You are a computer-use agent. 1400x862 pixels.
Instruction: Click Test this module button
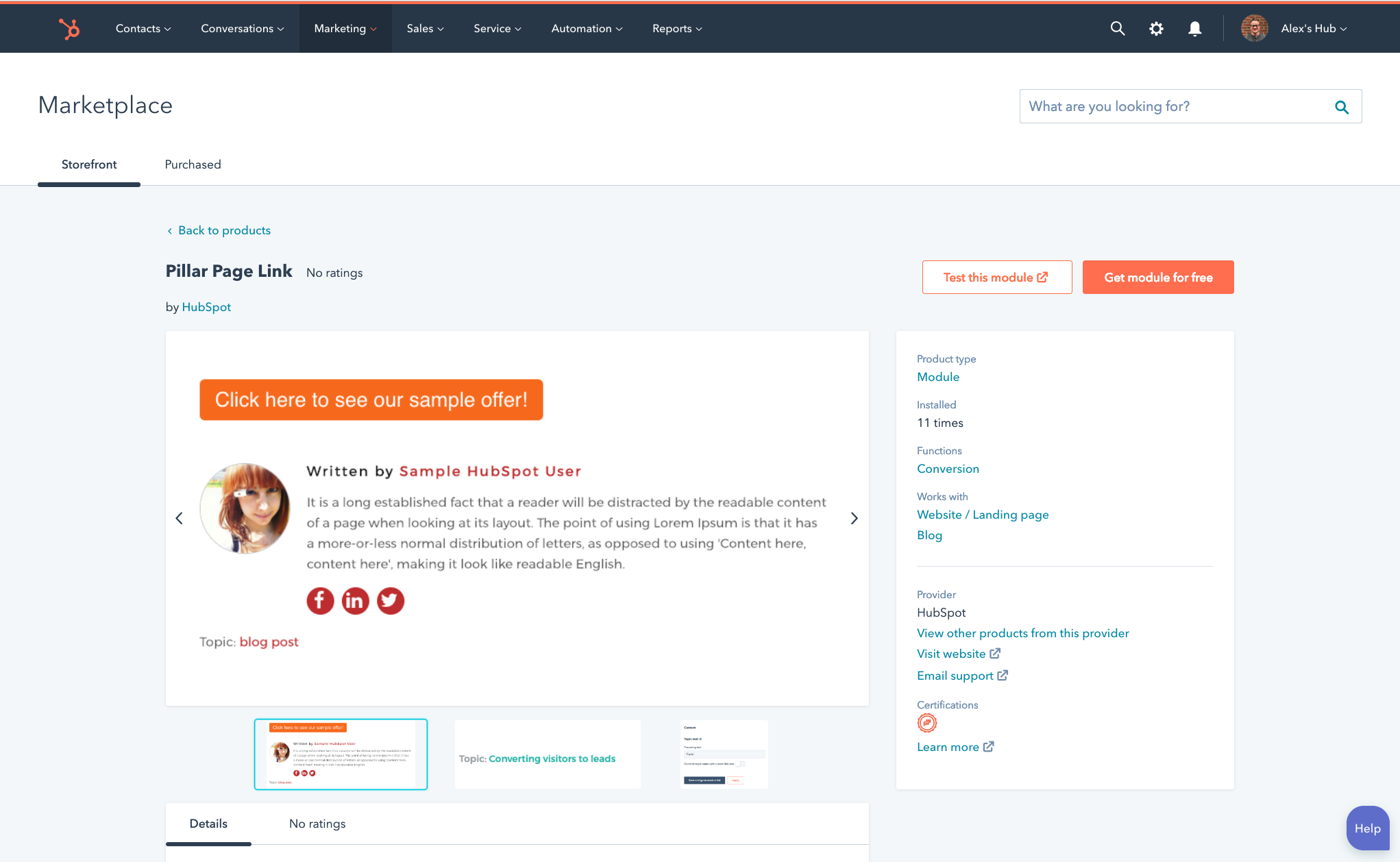click(996, 278)
